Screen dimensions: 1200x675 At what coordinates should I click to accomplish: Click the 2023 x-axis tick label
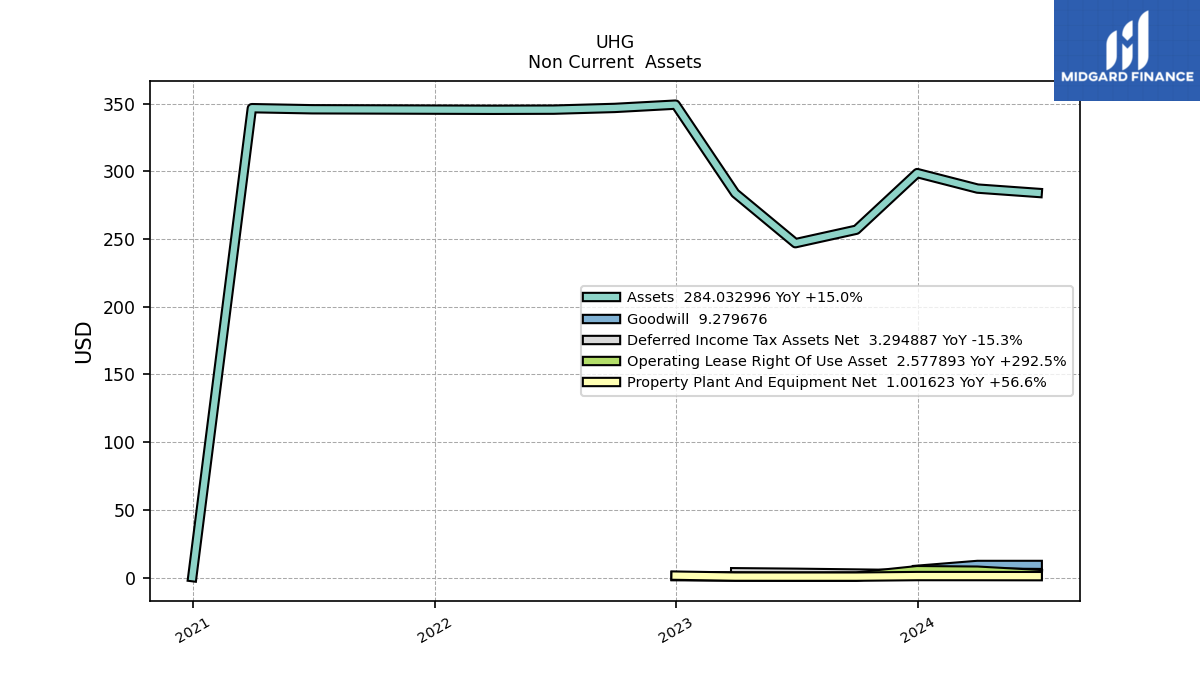[677, 630]
